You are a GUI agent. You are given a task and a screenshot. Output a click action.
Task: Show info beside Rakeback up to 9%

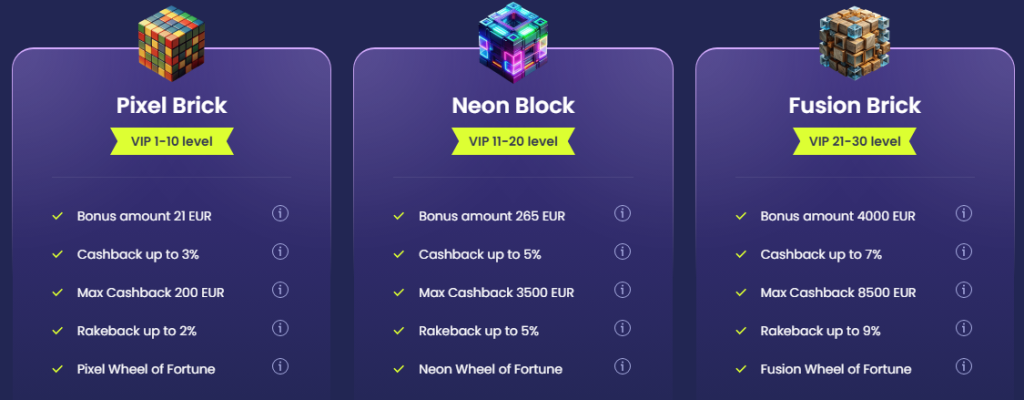coord(964,329)
